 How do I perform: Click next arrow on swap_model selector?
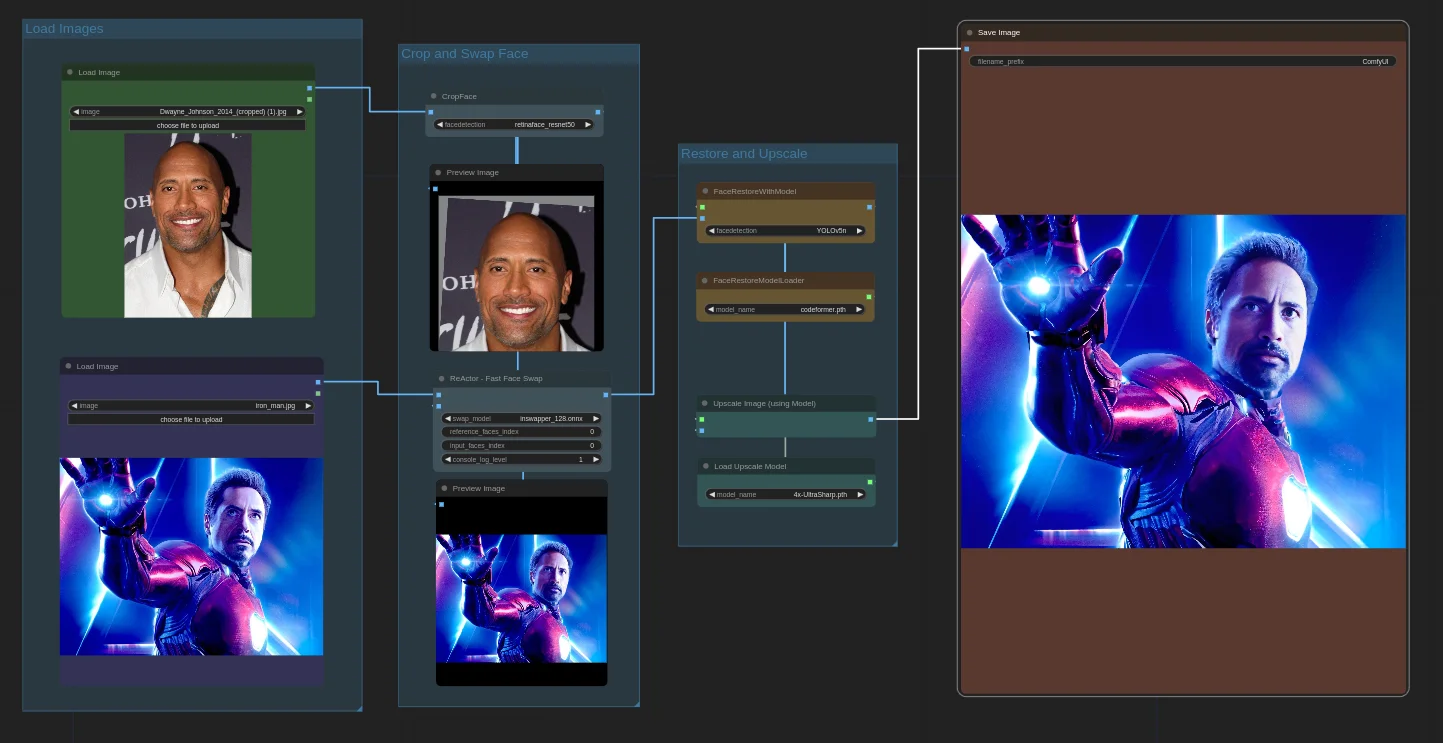click(596, 418)
